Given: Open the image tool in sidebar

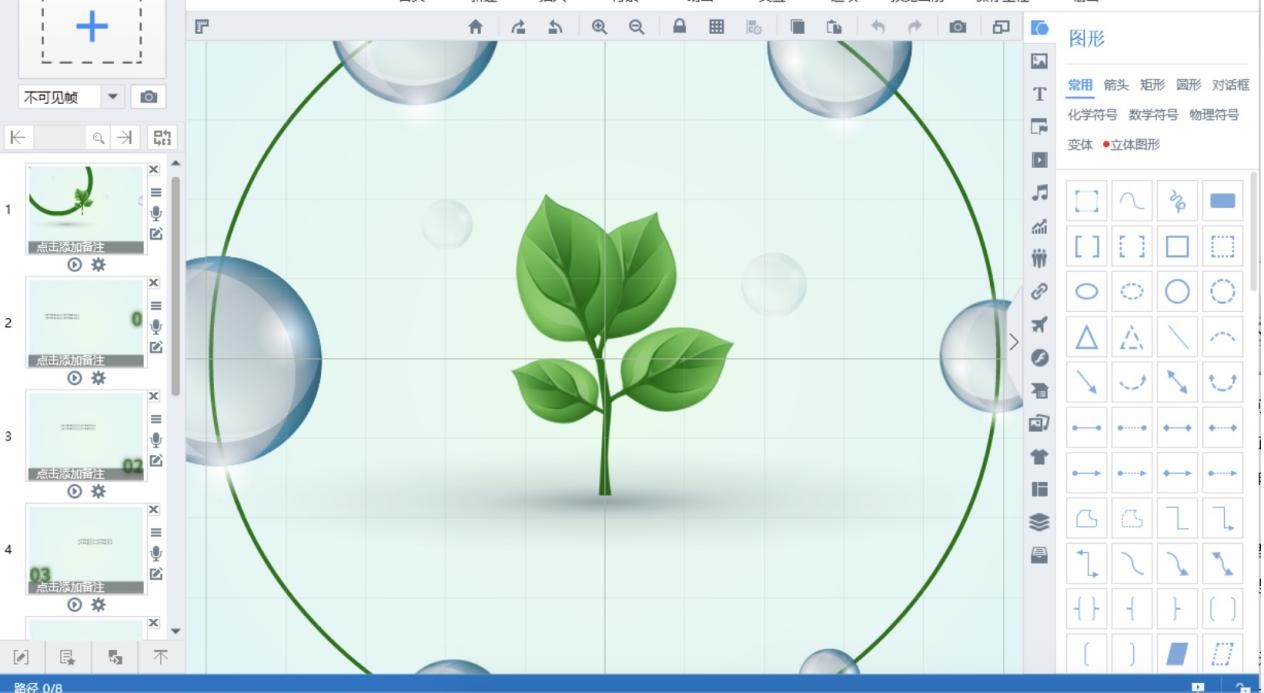Looking at the screenshot, I should click(1040, 61).
